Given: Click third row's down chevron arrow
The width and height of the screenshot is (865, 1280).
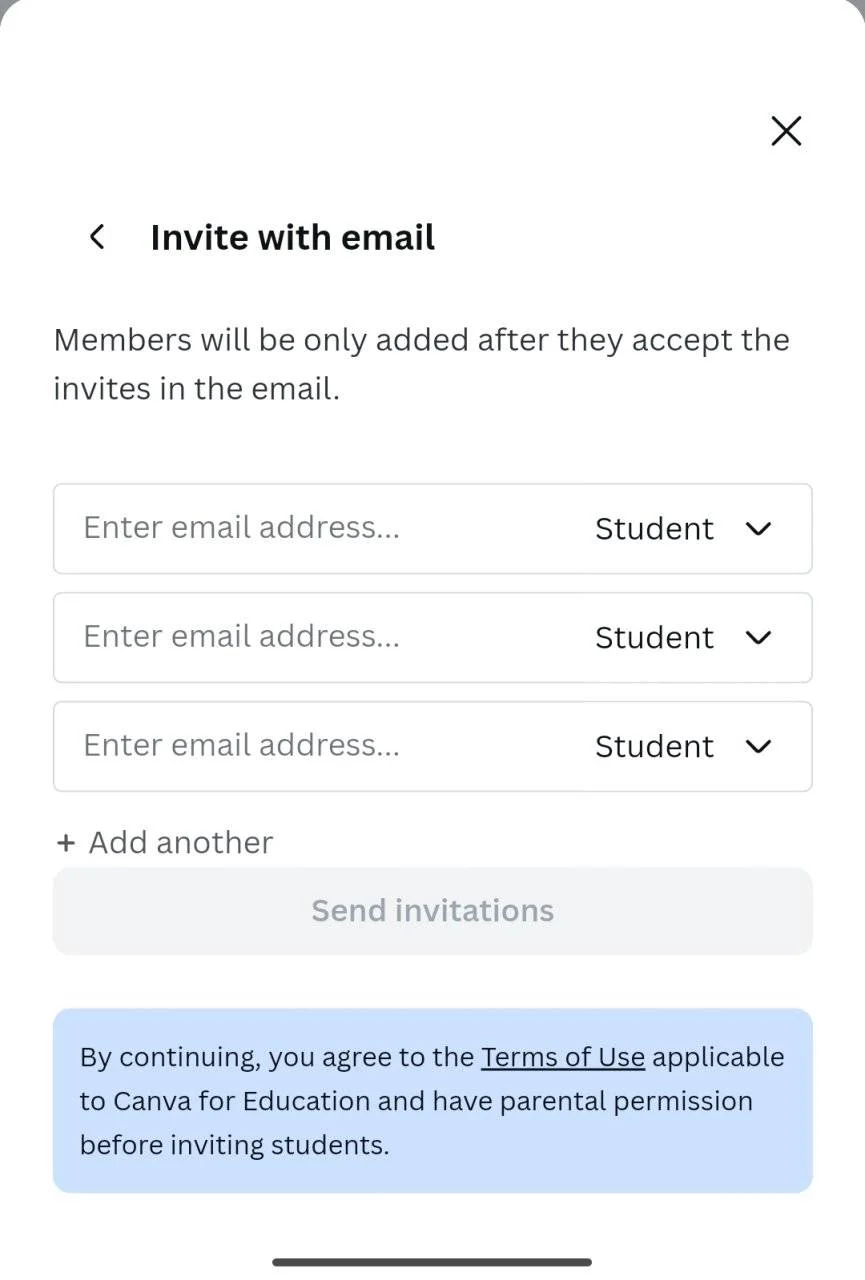Looking at the screenshot, I should point(759,746).
